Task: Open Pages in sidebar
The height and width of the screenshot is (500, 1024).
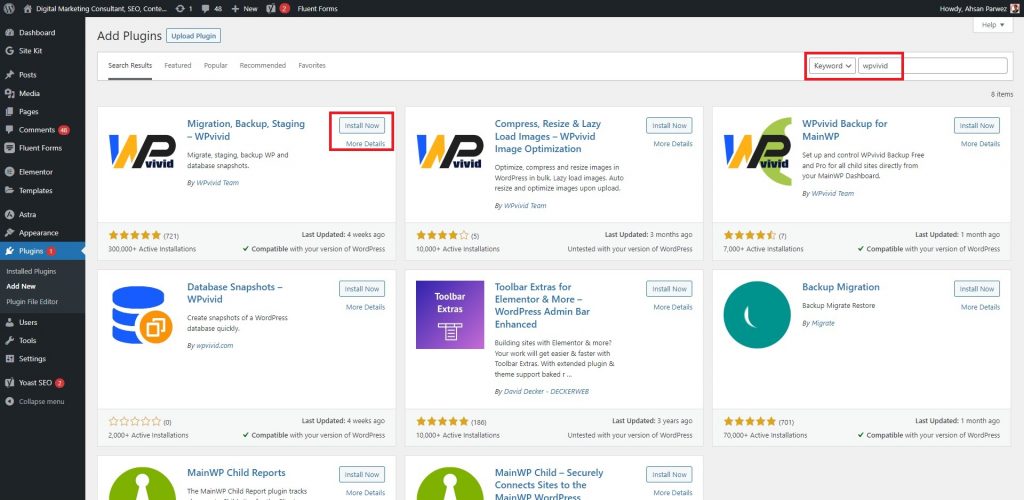Action: tap(28, 112)
